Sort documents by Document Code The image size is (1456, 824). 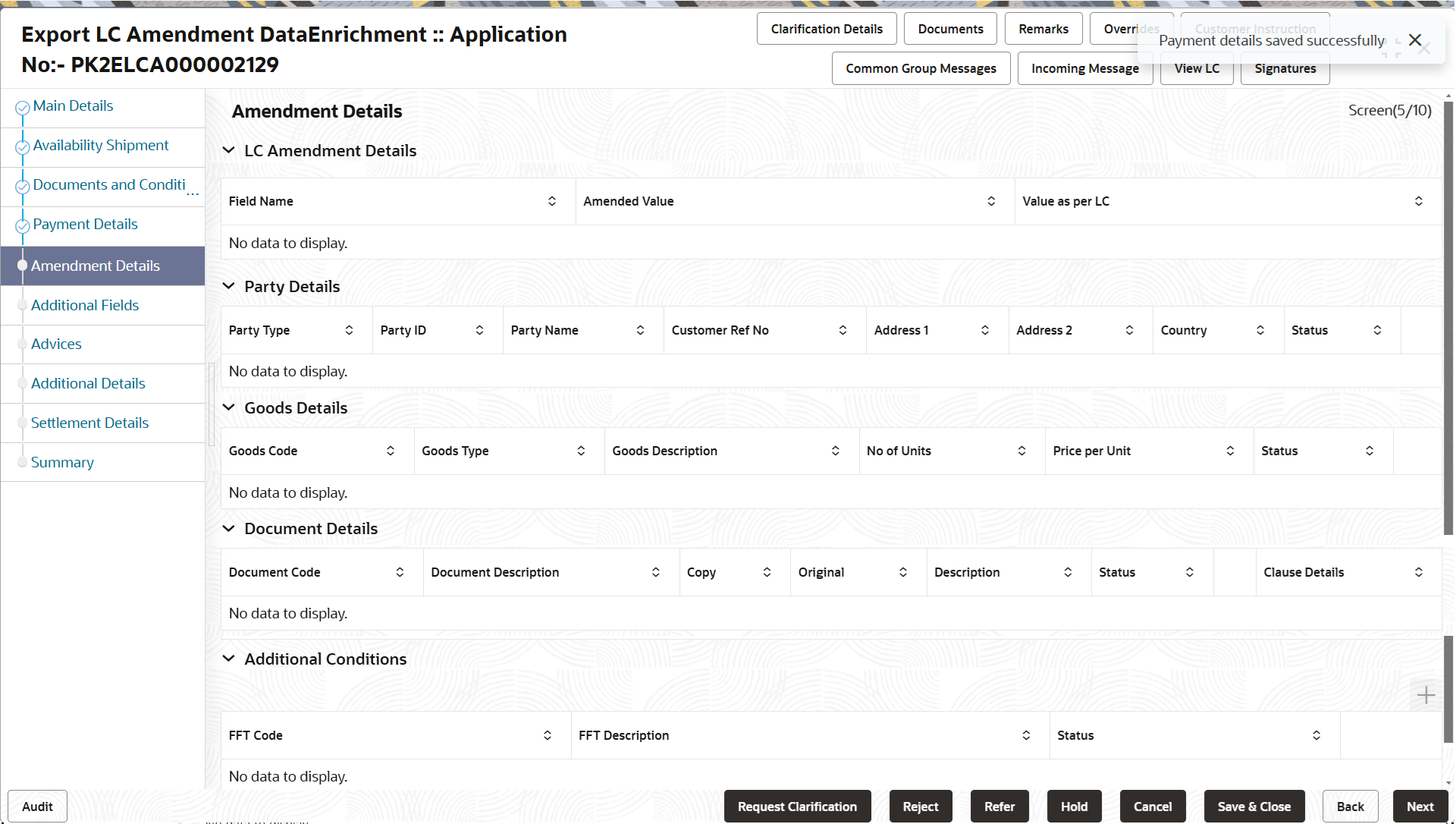point(400,572)
